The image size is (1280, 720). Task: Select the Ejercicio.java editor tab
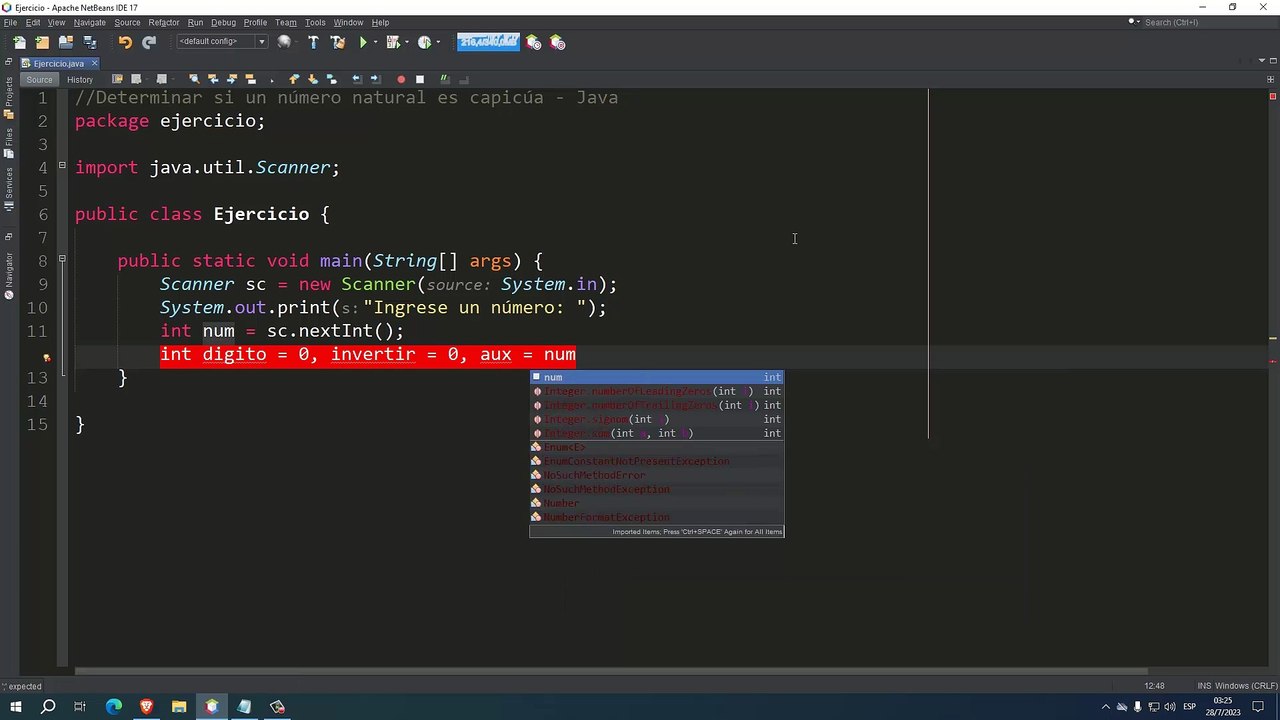[58, 63]
